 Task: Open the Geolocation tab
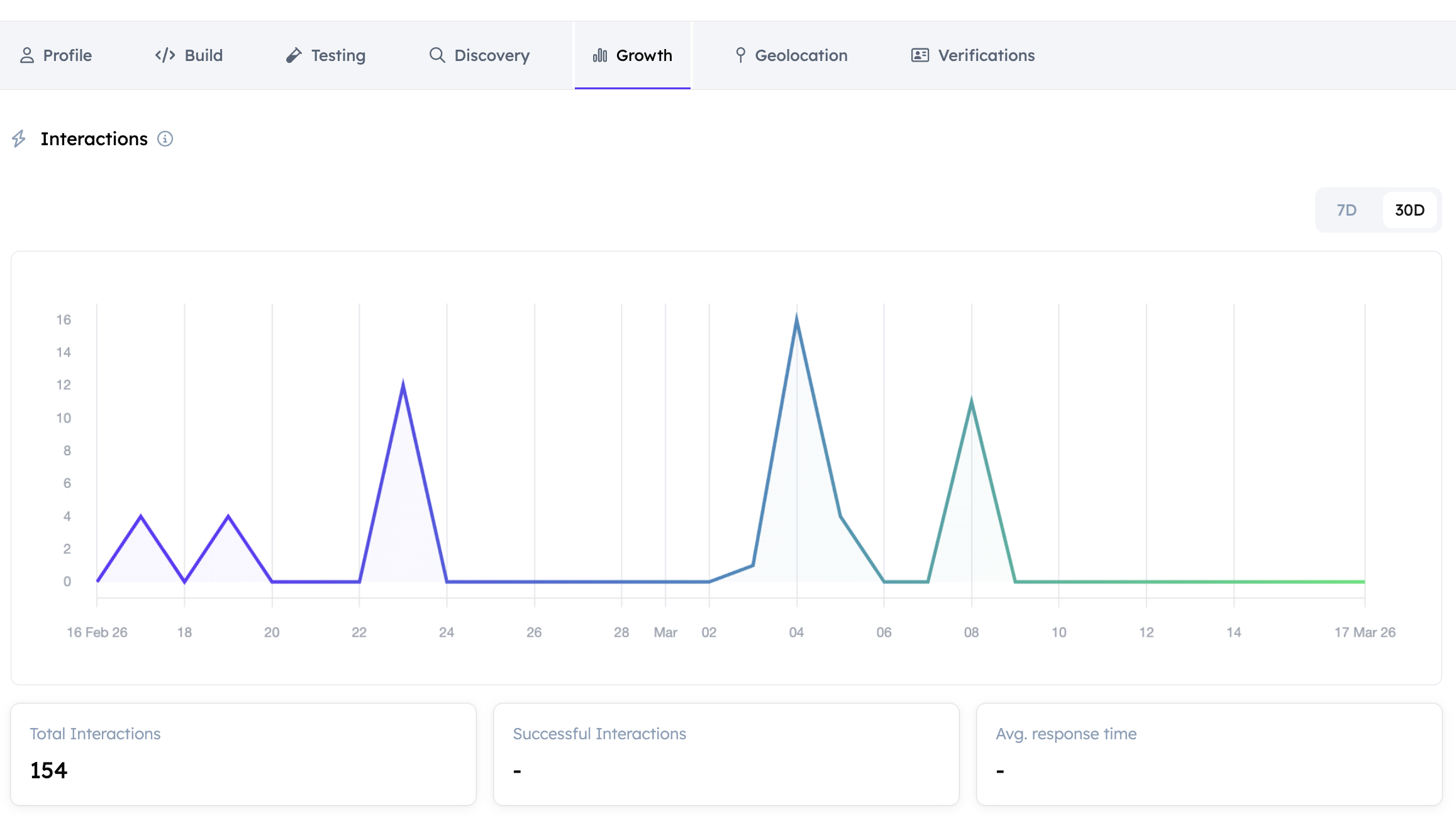click(x=801, y=55)
